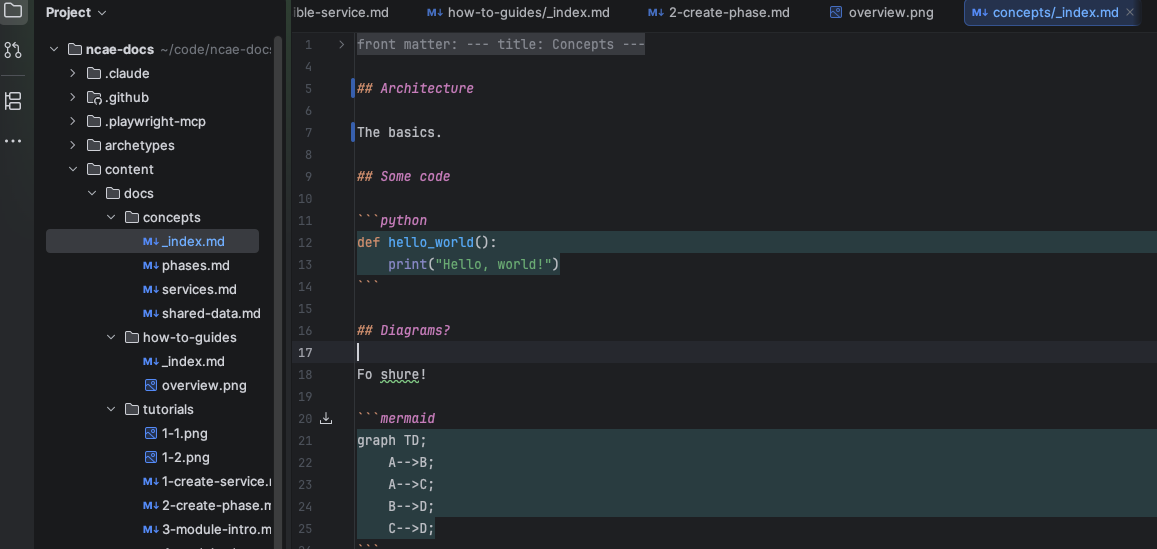Show more tool windows ellipsis icon
The width and height of the screenshot is (1157, 549).
[x=13, y=141]
